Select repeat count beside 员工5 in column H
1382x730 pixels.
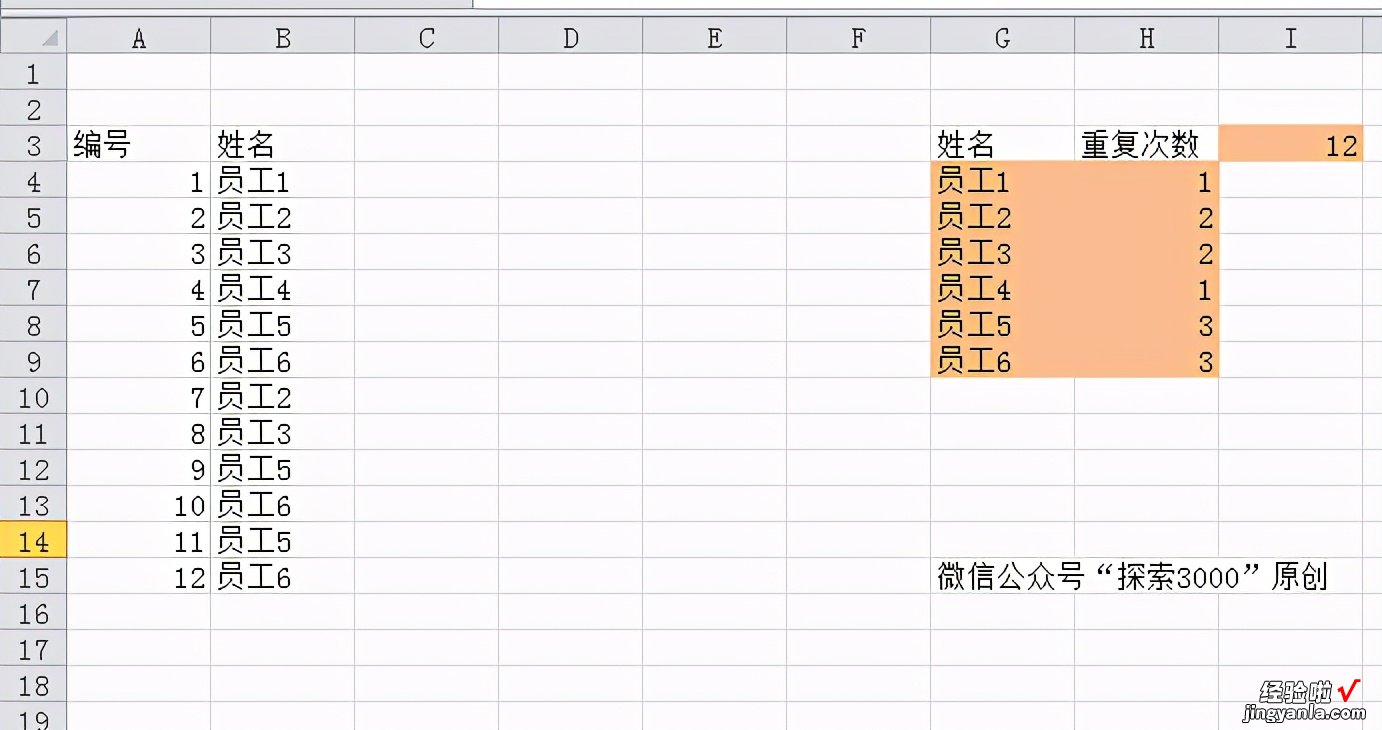(1147, 325)
